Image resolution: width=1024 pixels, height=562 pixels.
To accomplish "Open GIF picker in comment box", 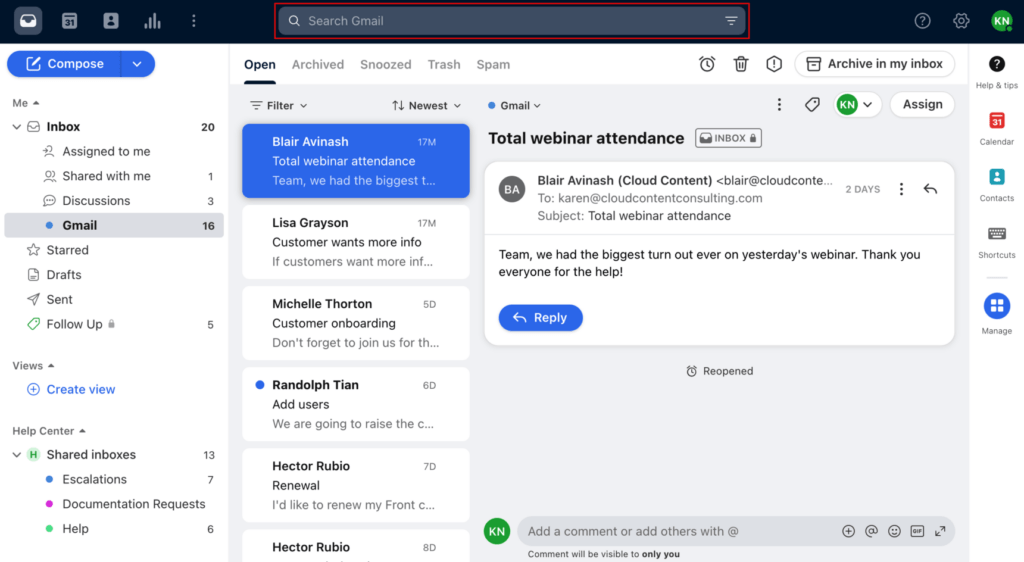I will (917, 531).
